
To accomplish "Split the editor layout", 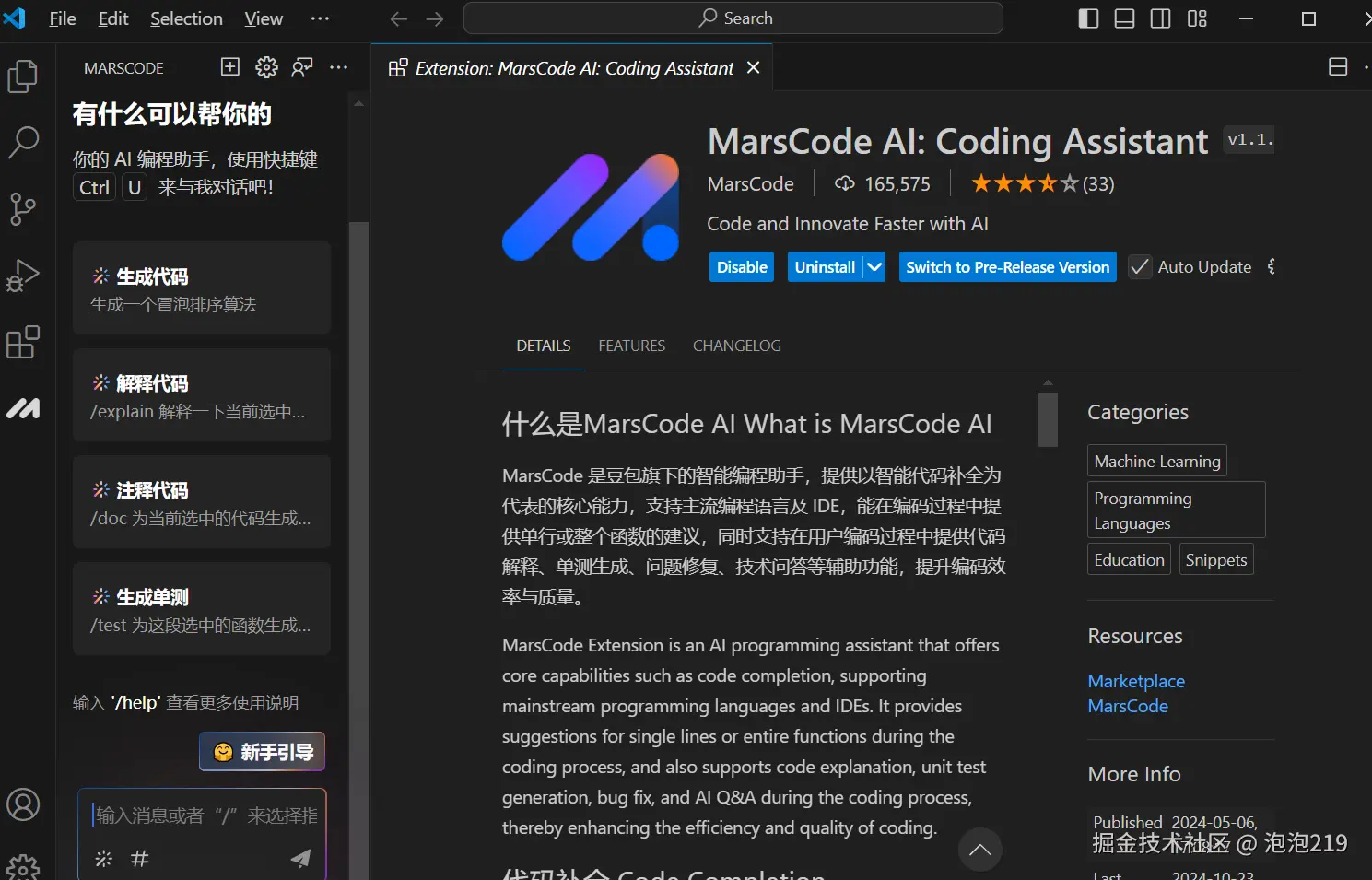I will (x=1338, y=66).
